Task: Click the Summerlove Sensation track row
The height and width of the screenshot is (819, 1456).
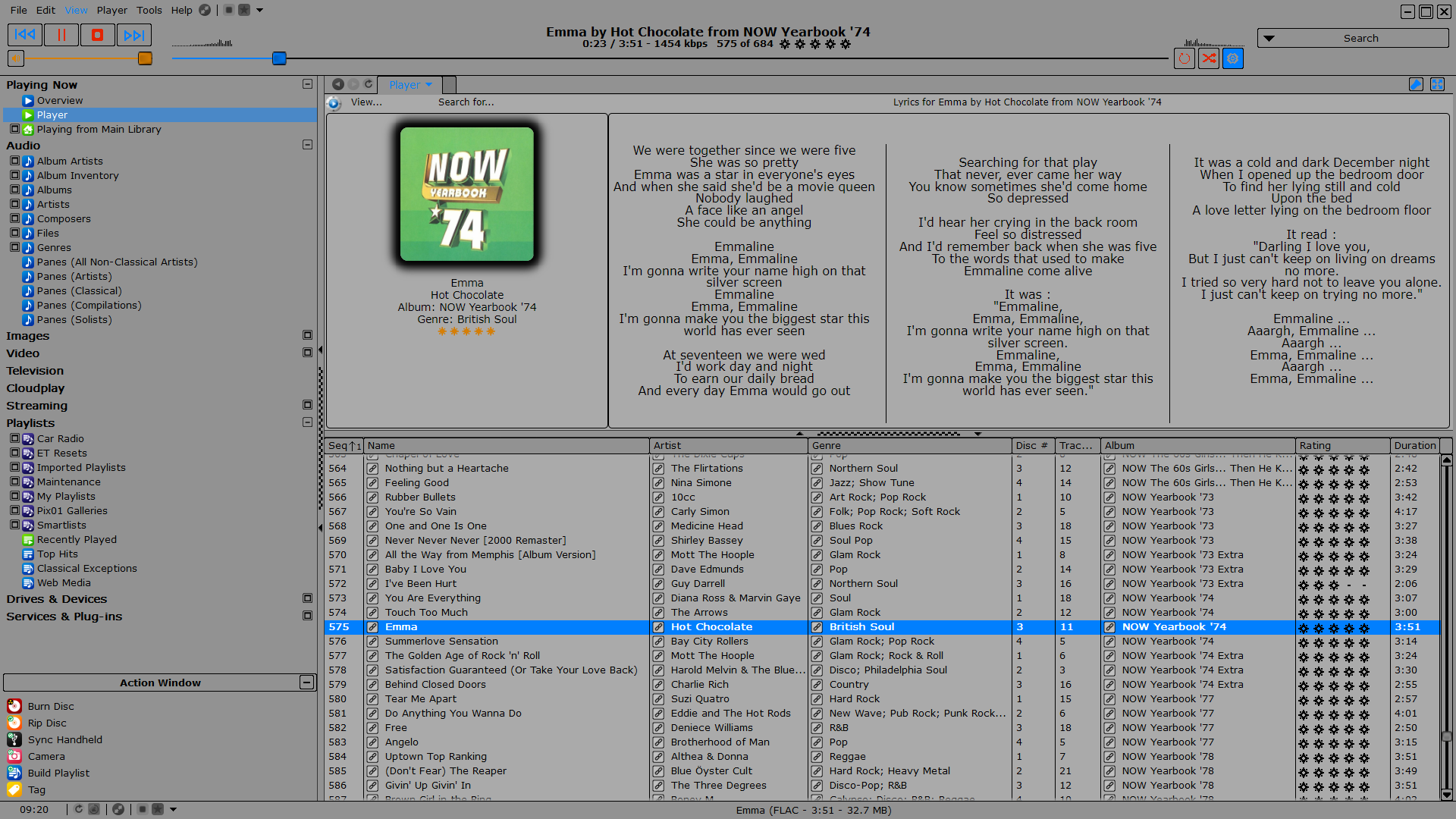Action: point(881,642)
